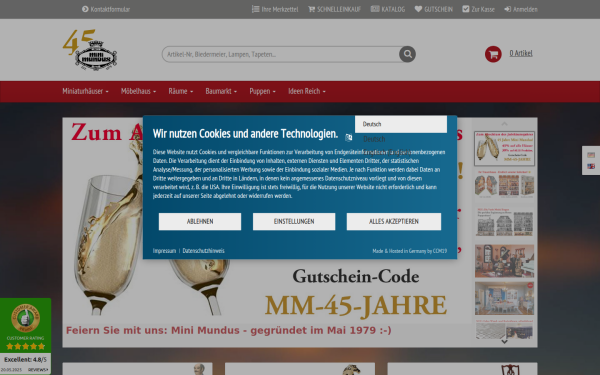Open cookie EINSTELLUNGEN

click(x=294, y=222)
